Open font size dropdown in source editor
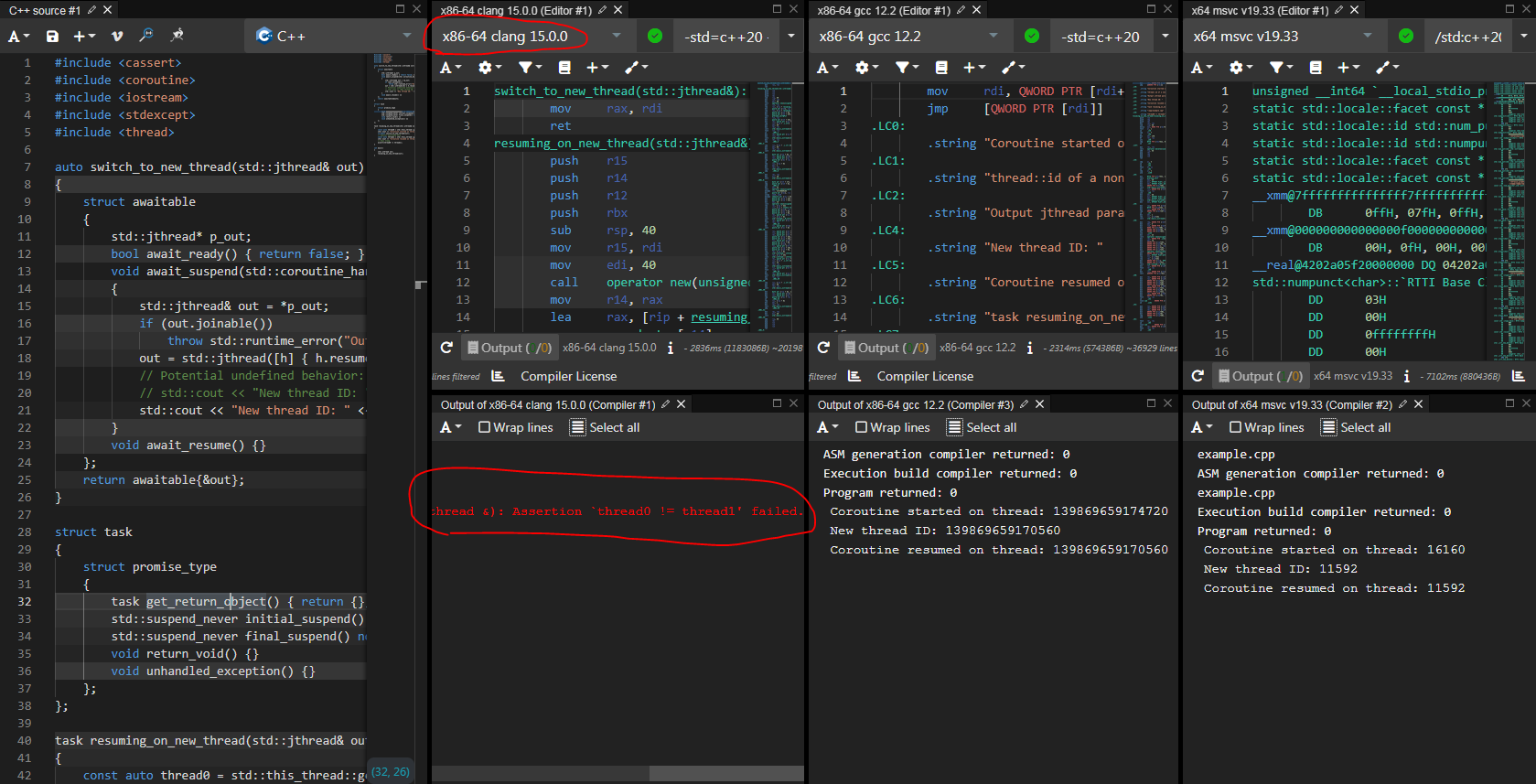 coord(18,36)
